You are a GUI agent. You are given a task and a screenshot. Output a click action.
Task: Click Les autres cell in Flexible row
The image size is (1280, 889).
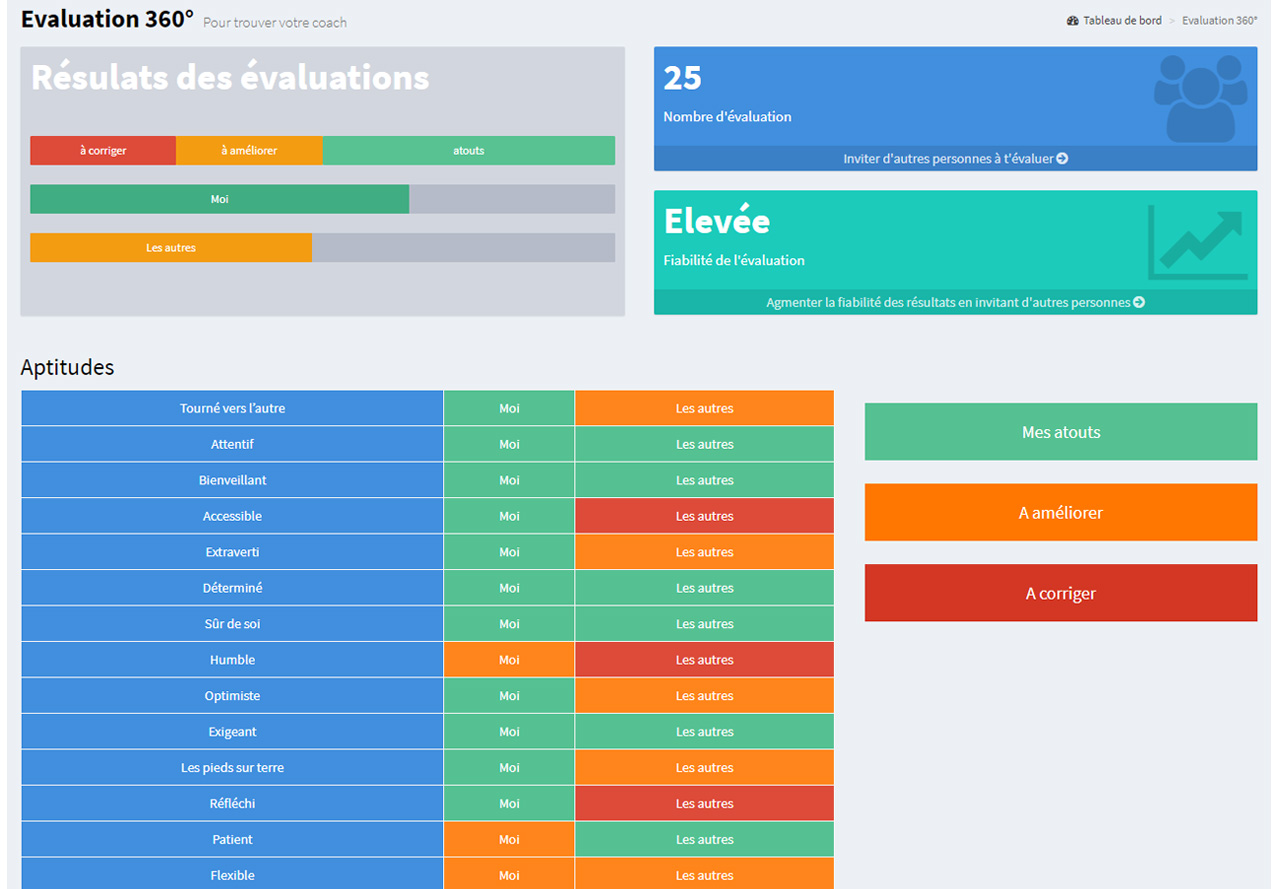704,875
